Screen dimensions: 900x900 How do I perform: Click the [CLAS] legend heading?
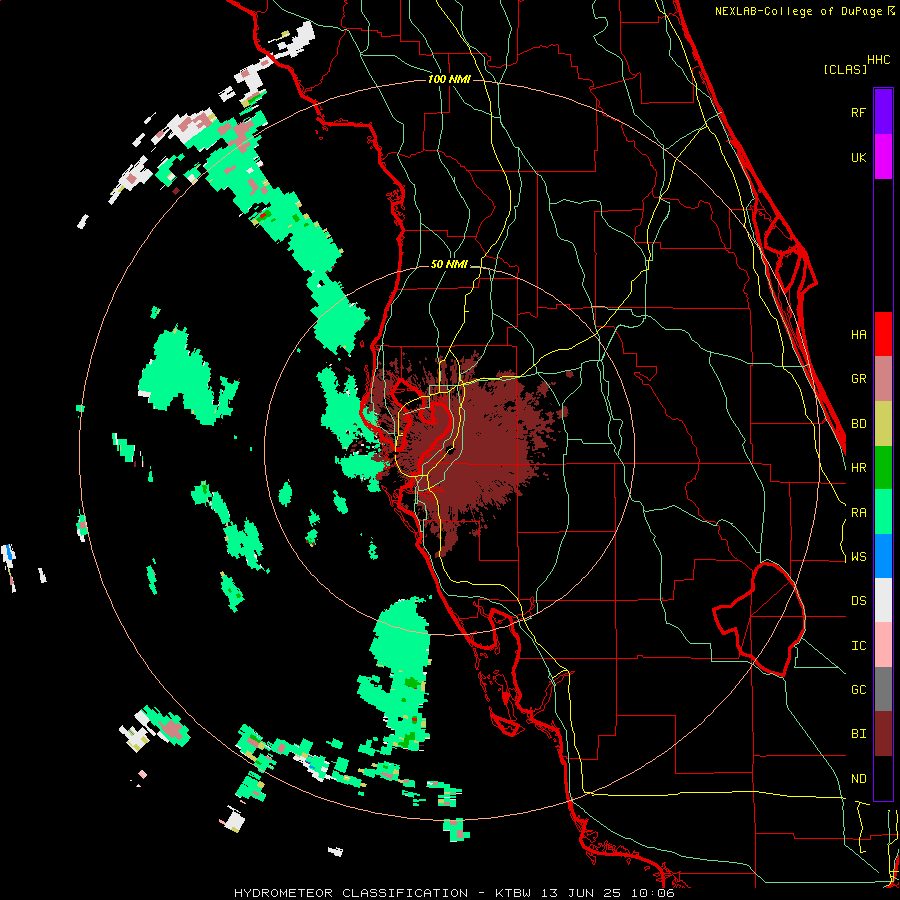click(845, 69)
